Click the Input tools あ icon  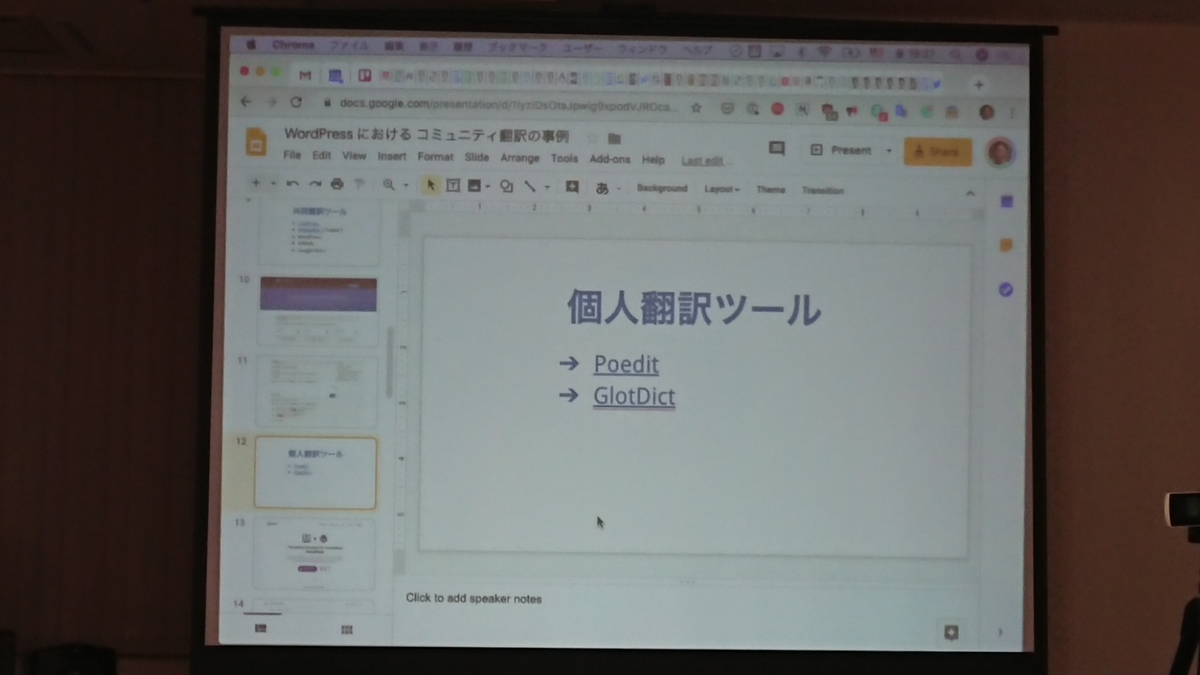click(x=602, y=187)
